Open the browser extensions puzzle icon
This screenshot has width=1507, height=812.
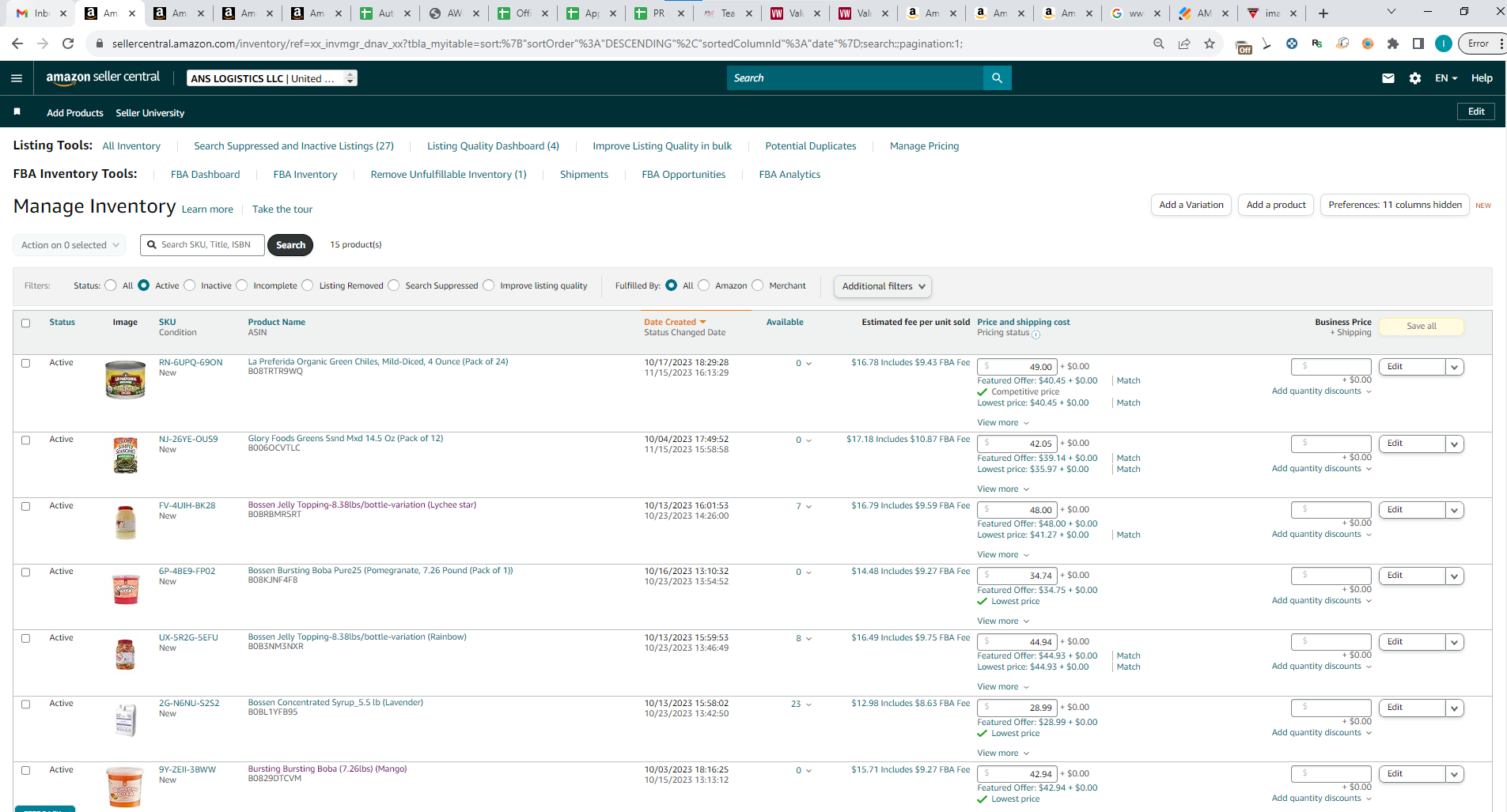(x=1393, y=43)
